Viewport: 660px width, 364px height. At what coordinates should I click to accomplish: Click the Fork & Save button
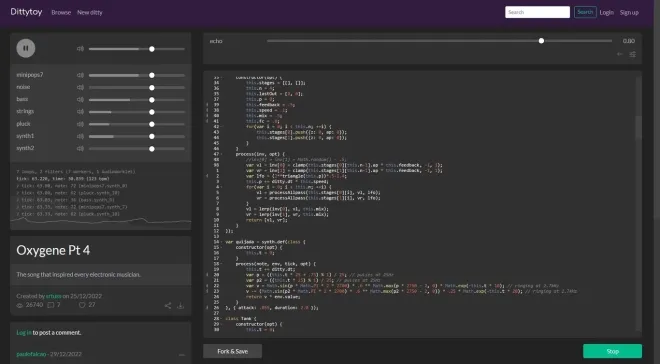(232, 351)
